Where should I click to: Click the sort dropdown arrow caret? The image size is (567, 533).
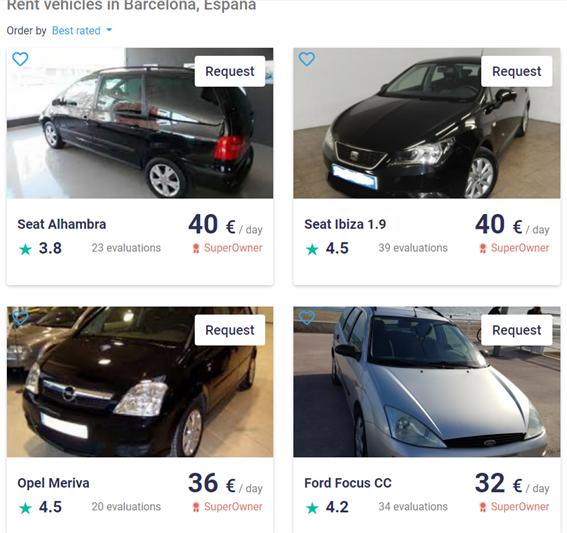pos(109,30)
